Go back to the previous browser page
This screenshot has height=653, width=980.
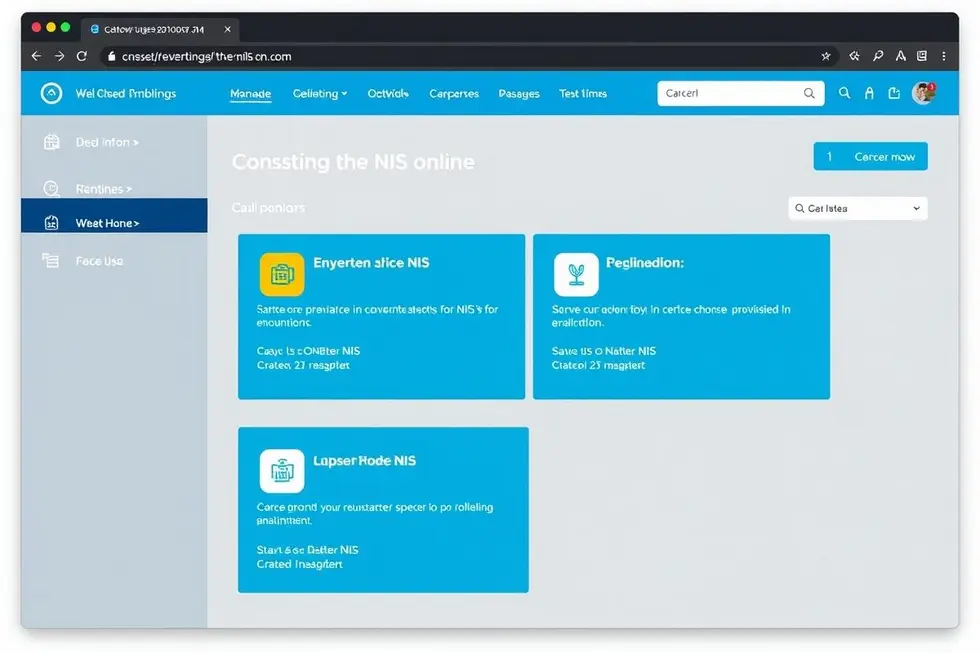(x=36, y=57)
